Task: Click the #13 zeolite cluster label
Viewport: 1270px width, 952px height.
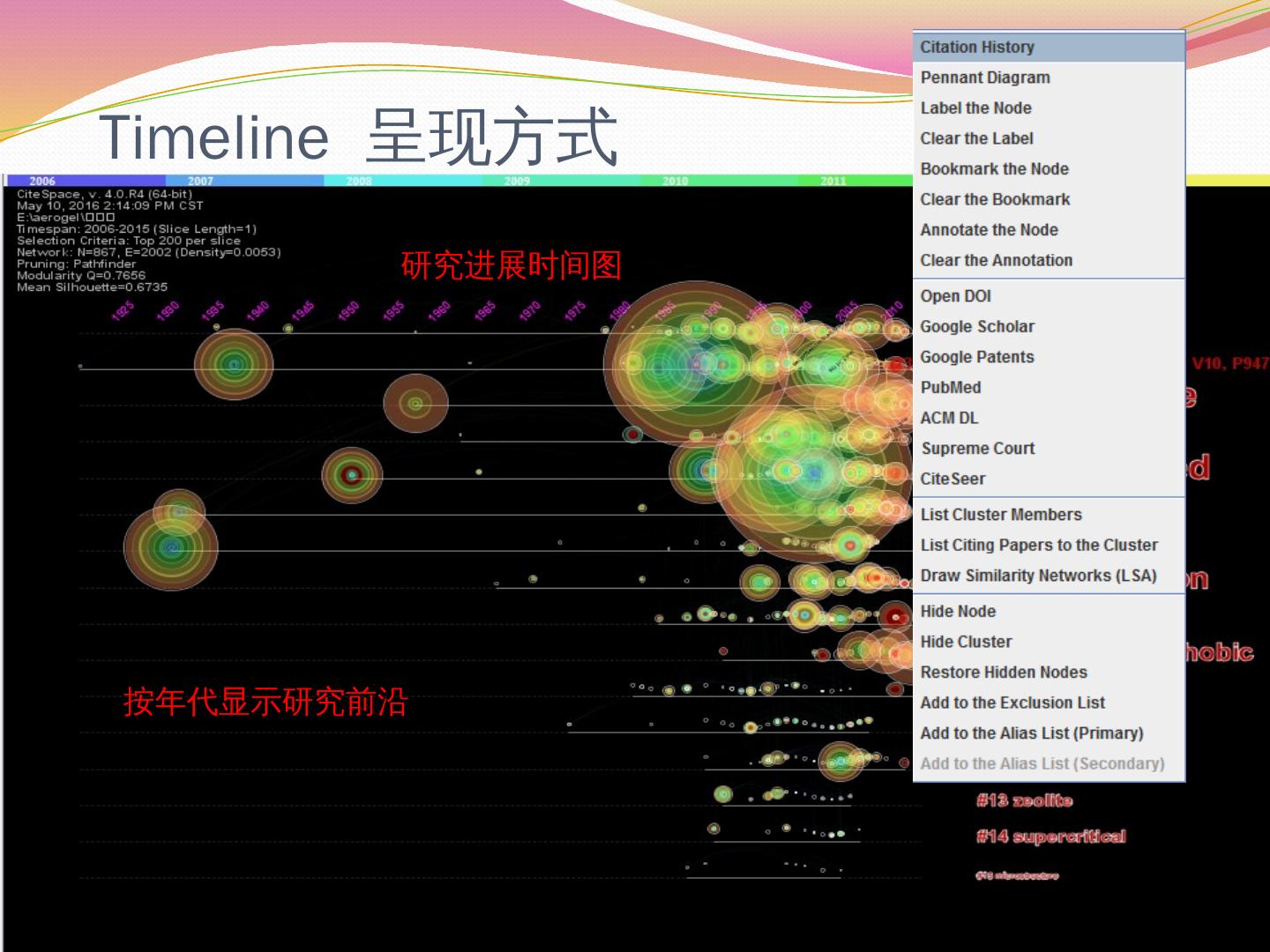Action: point(1024,800)
